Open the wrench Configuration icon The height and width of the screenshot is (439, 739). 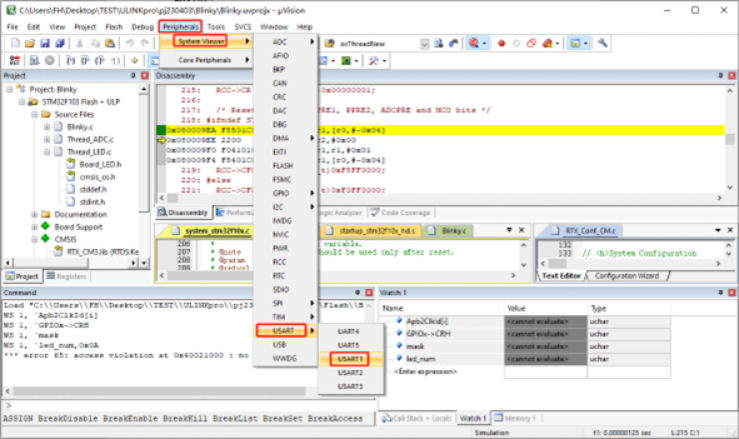pyautogui.click(x=602, y=44)
